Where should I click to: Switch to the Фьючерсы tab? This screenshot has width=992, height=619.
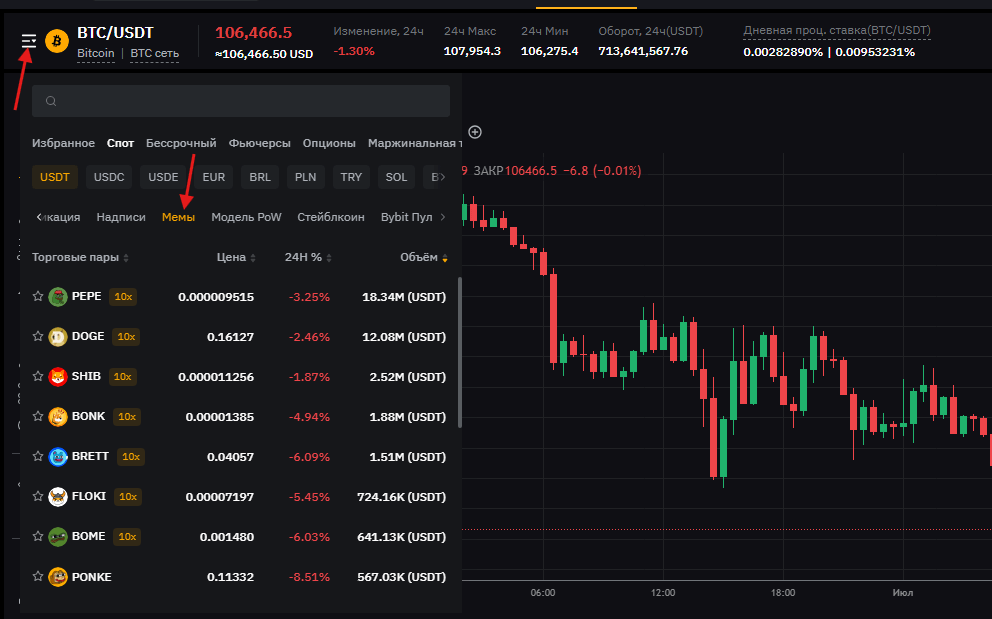pyautogui.click(x=259, y=143)
